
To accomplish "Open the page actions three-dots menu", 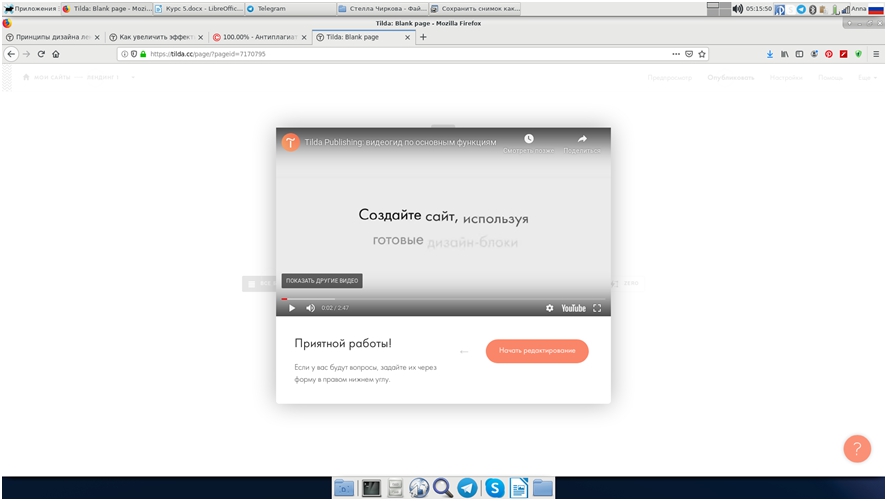I will coord(676,54).
